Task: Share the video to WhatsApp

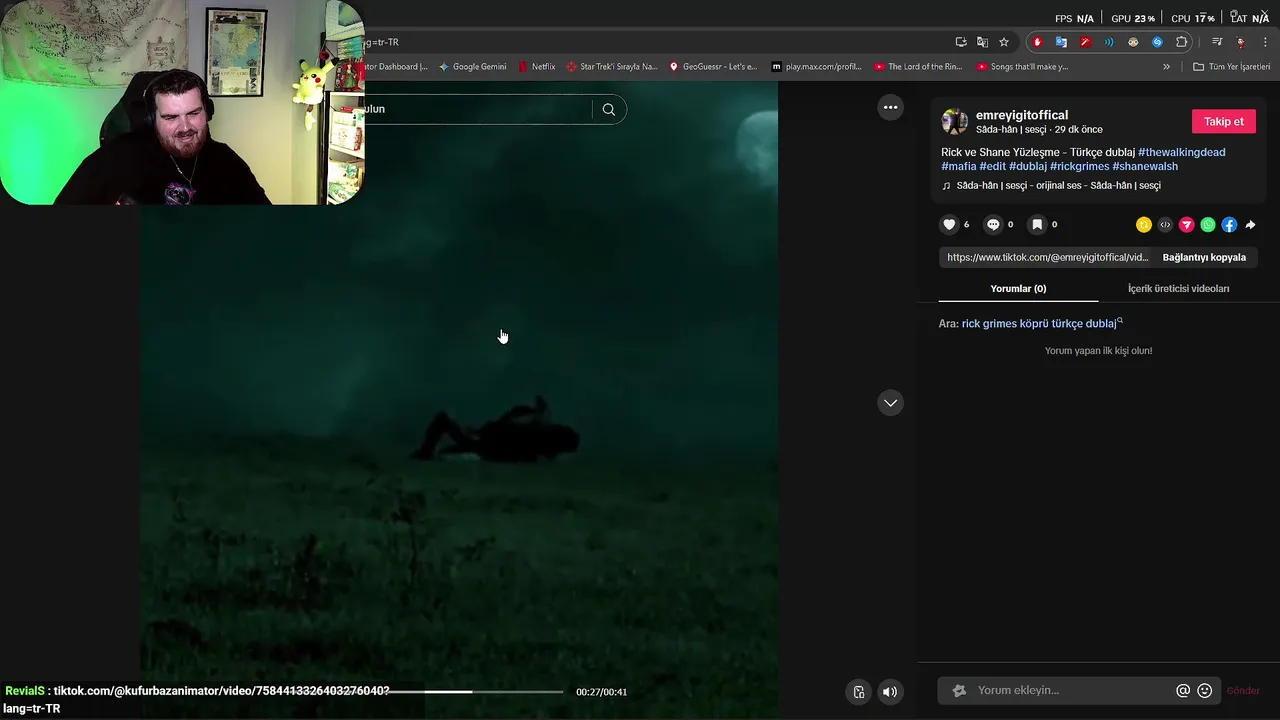Action: [x=1208, y=225]
